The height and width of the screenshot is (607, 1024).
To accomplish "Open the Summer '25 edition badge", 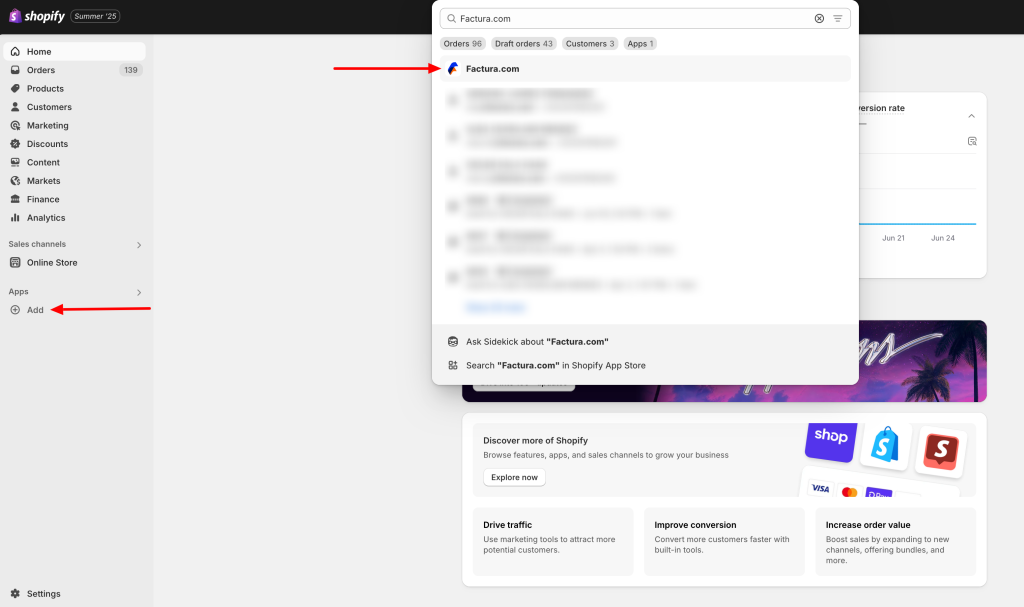I will pyautogui.click(x=95, y=16).
